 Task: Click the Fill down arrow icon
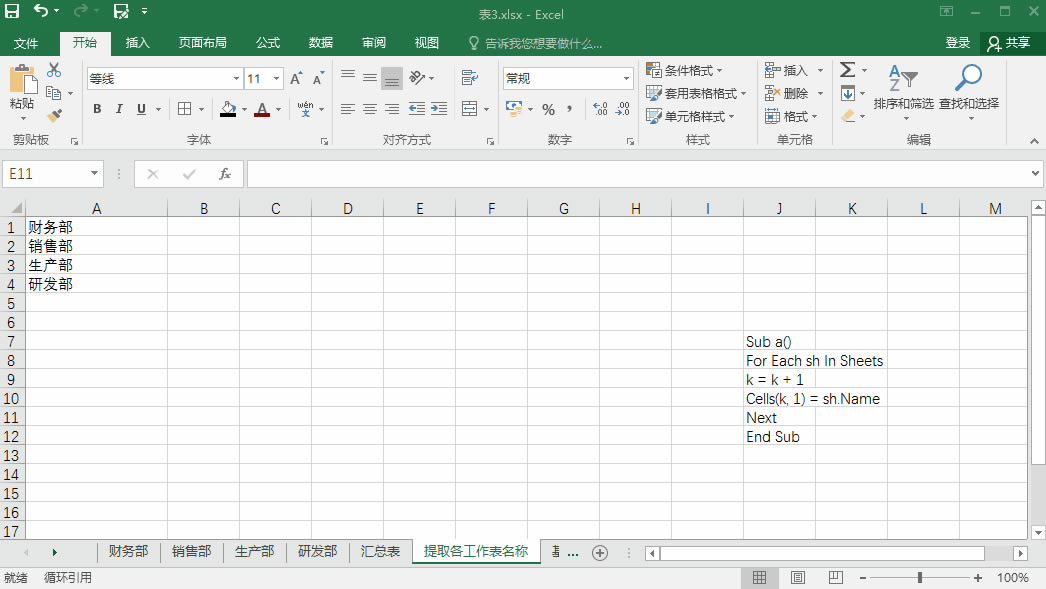848,93
